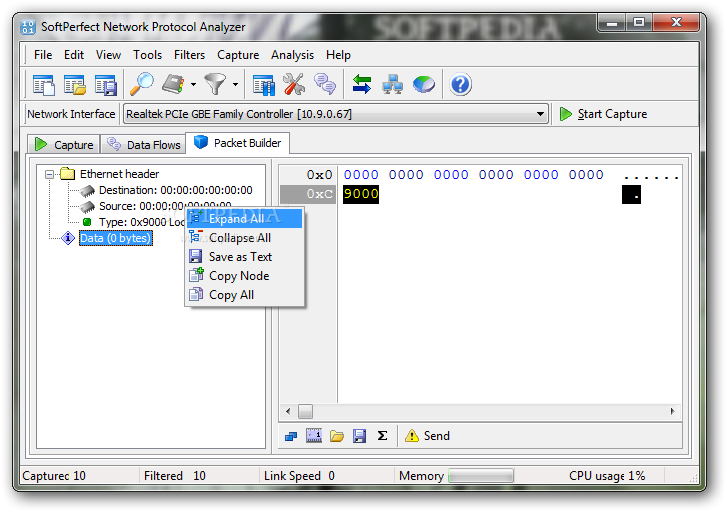This screenshot has height=512, width=727.
Task: Choose Expand All in context menu
Action: pyautogui.click(x=244, y=218)
